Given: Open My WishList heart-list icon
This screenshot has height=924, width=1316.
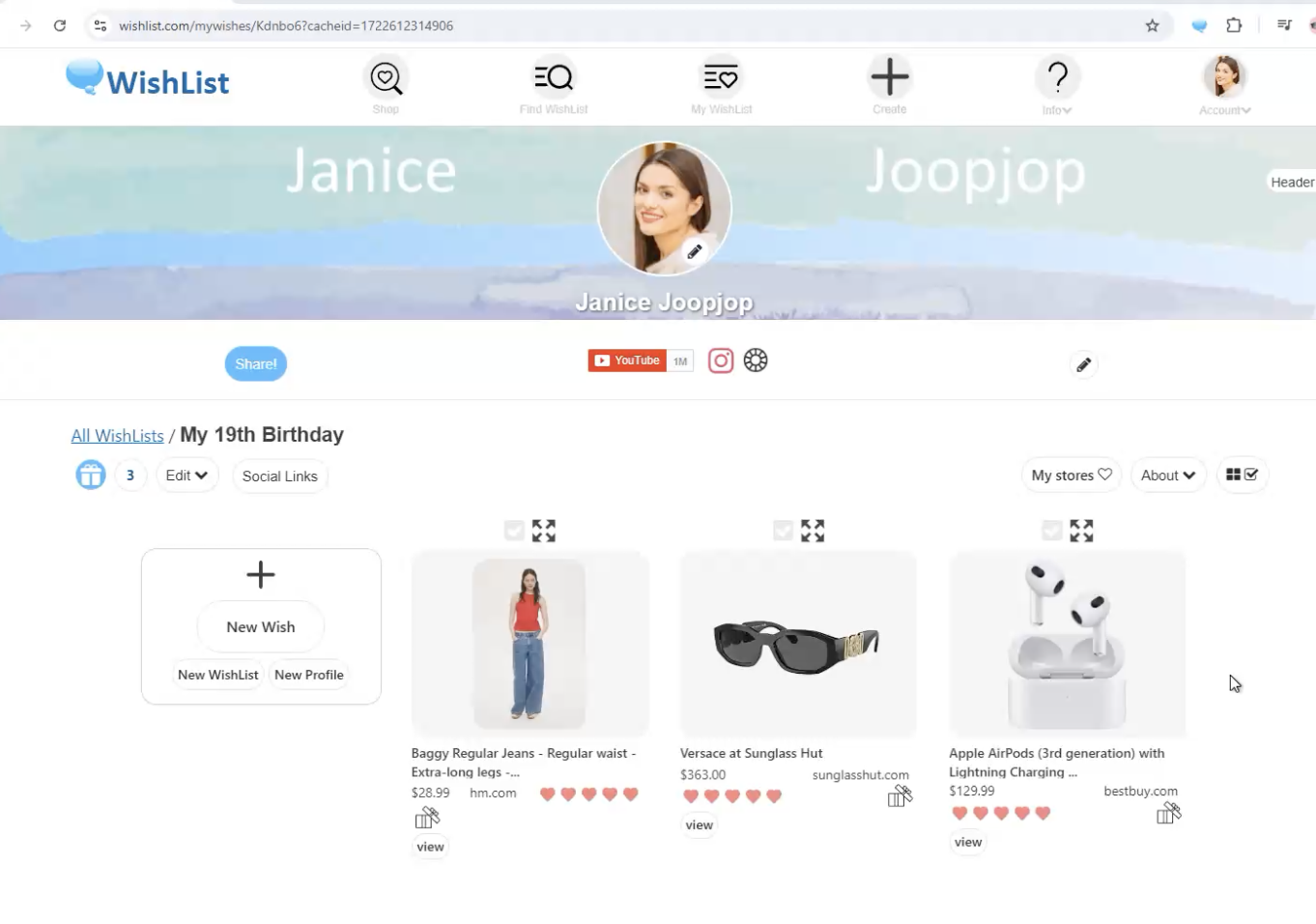Looking at the screenshot, I should 721,77.
